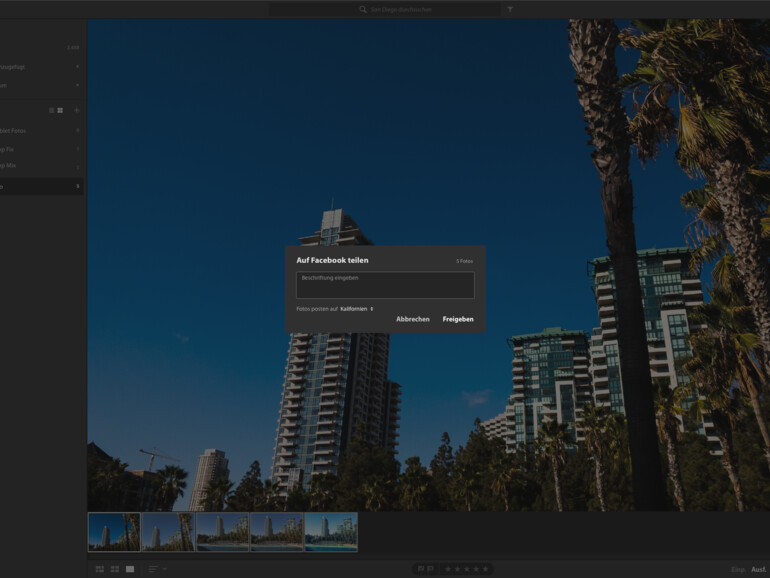Screen dimensions: 770x578
Task: Open the sort order dropdown in bottom toolbar
Action: [x=158, y=569]
